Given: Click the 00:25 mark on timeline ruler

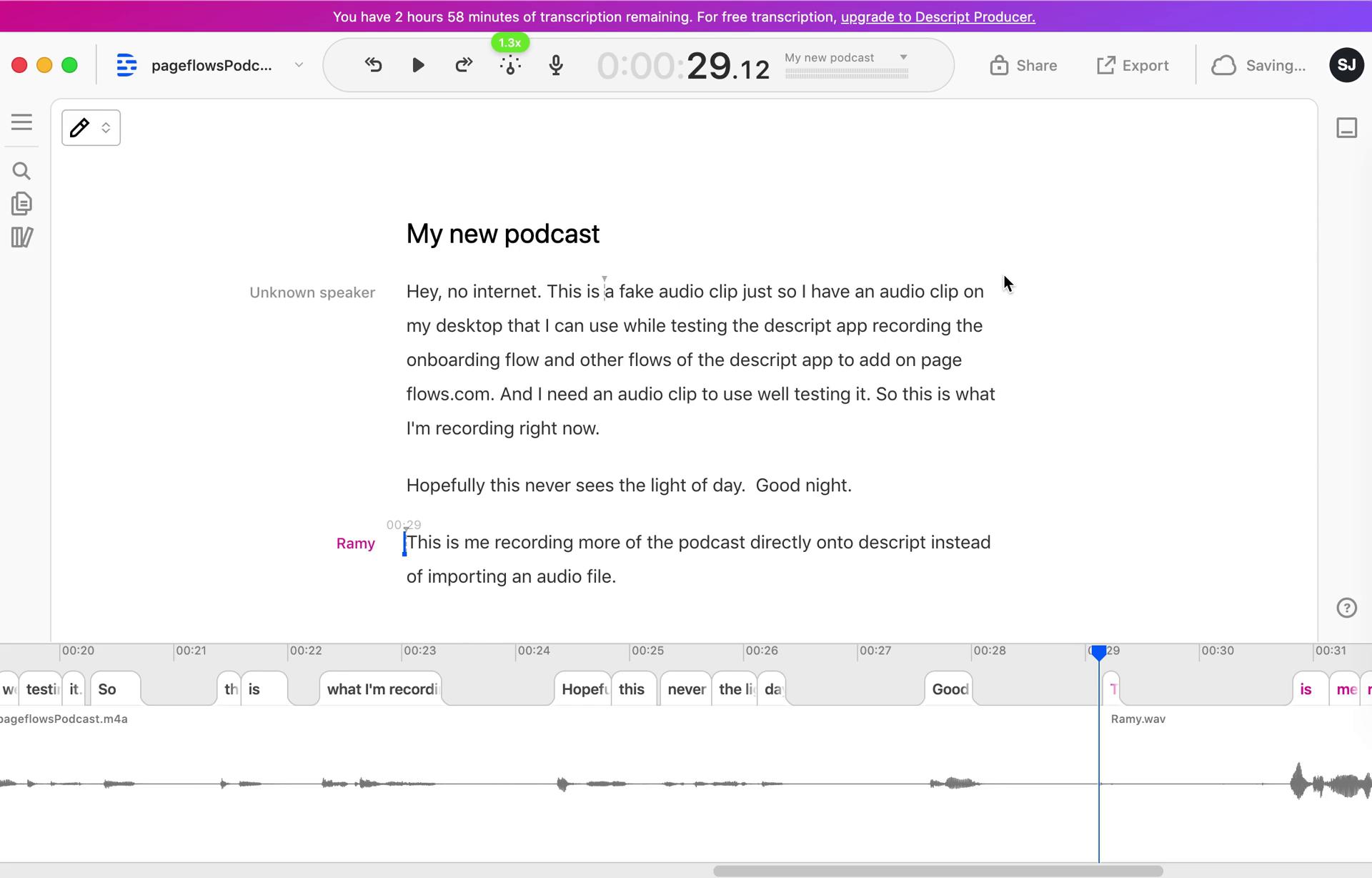Looking at the screenshot, I should [x=647, y=651].
